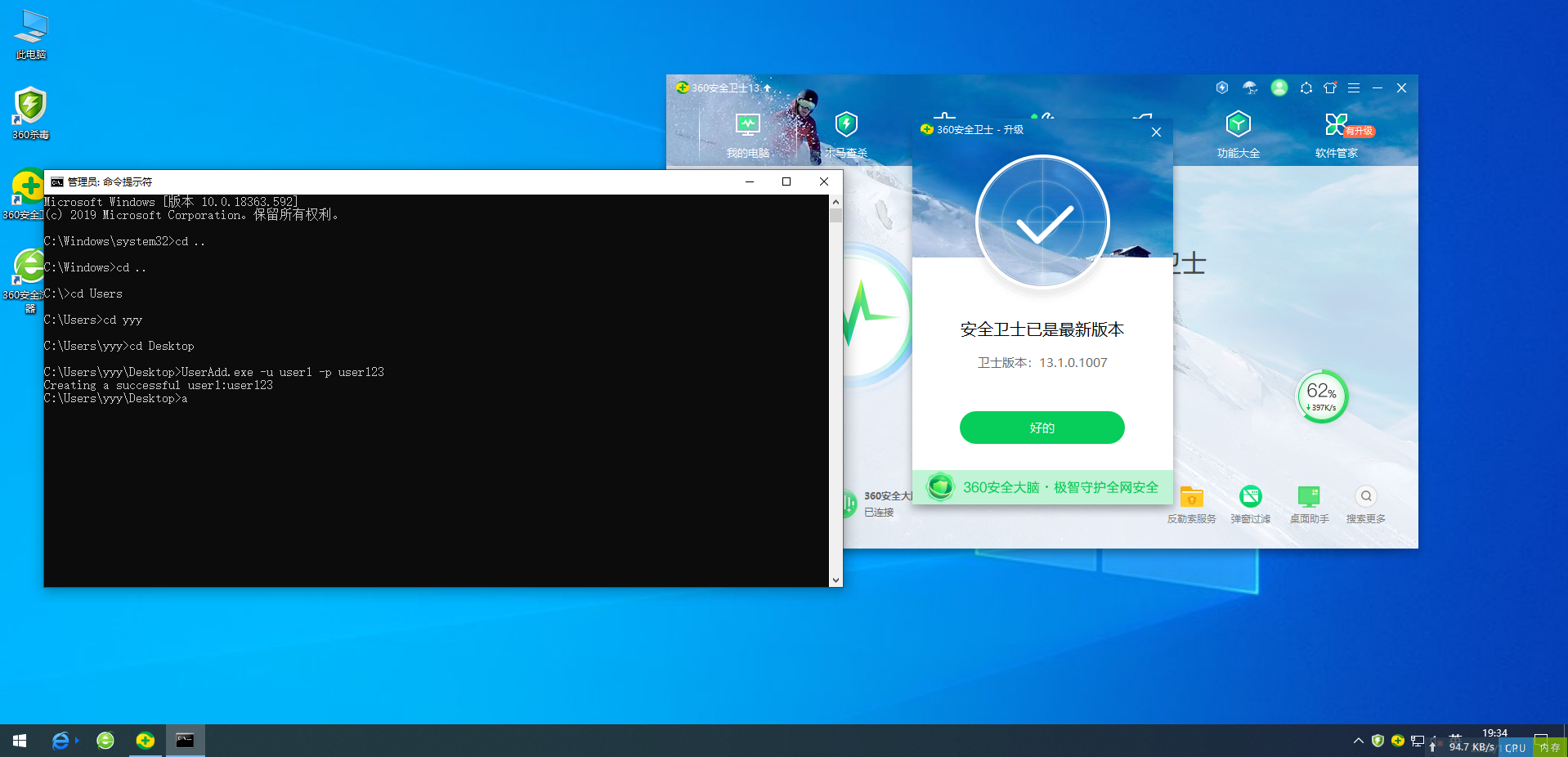1568x757 pixels.
Task: Click the UserAdd.exe command line text
Action: (x=283, y=372)
